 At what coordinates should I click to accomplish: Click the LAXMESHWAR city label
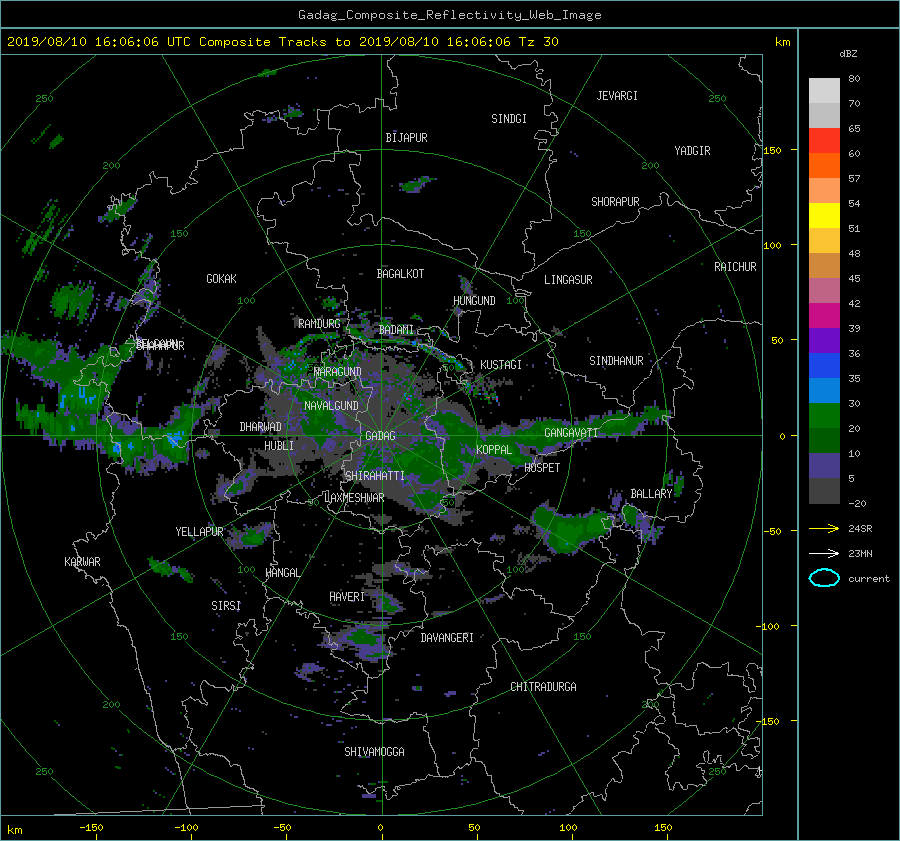click(354, 498)
